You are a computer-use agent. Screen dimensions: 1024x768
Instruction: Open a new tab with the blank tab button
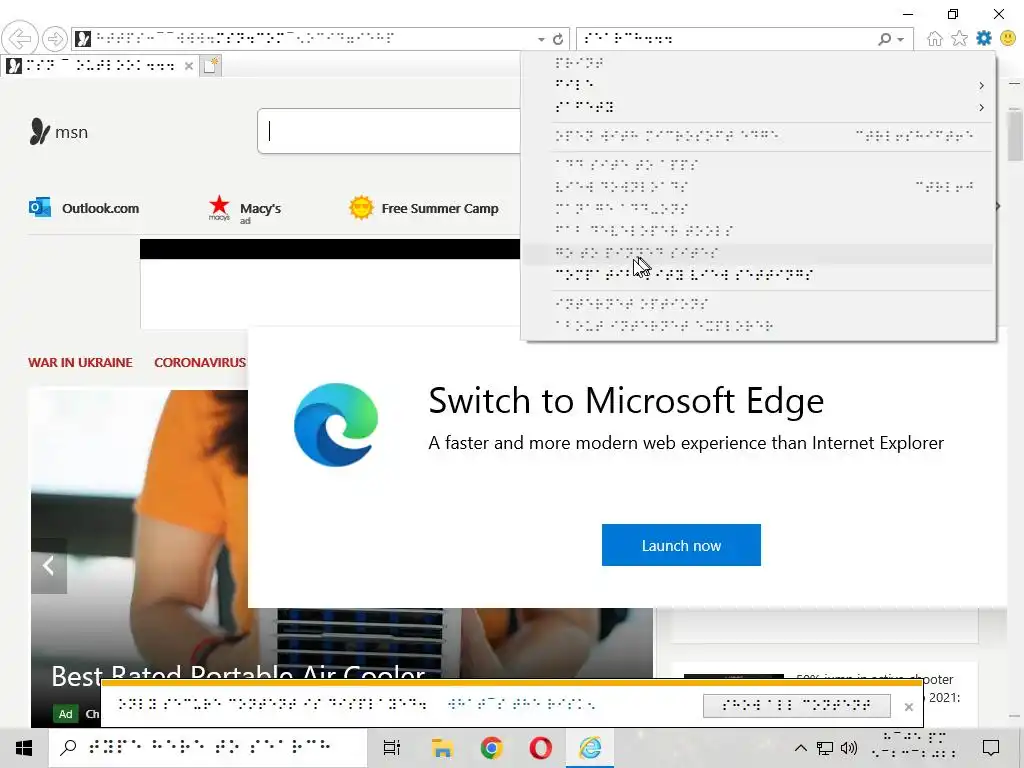click(210, 65)
